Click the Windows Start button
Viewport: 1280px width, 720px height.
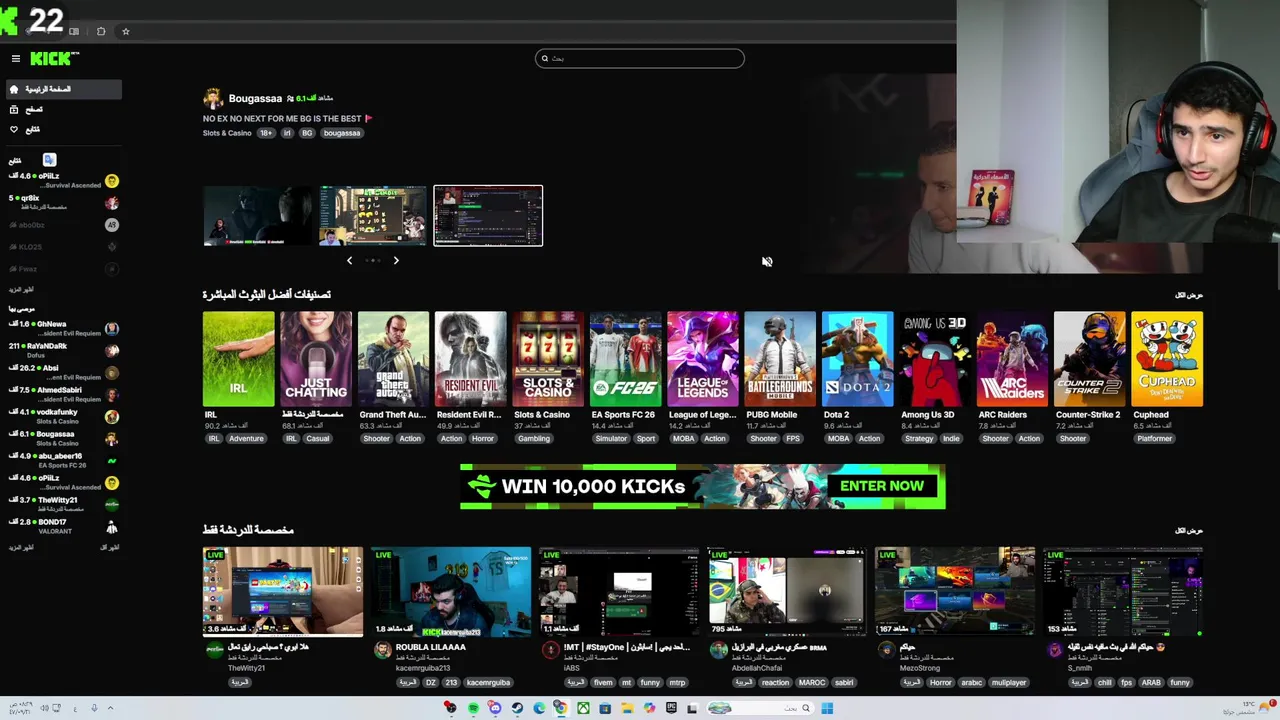827,708
